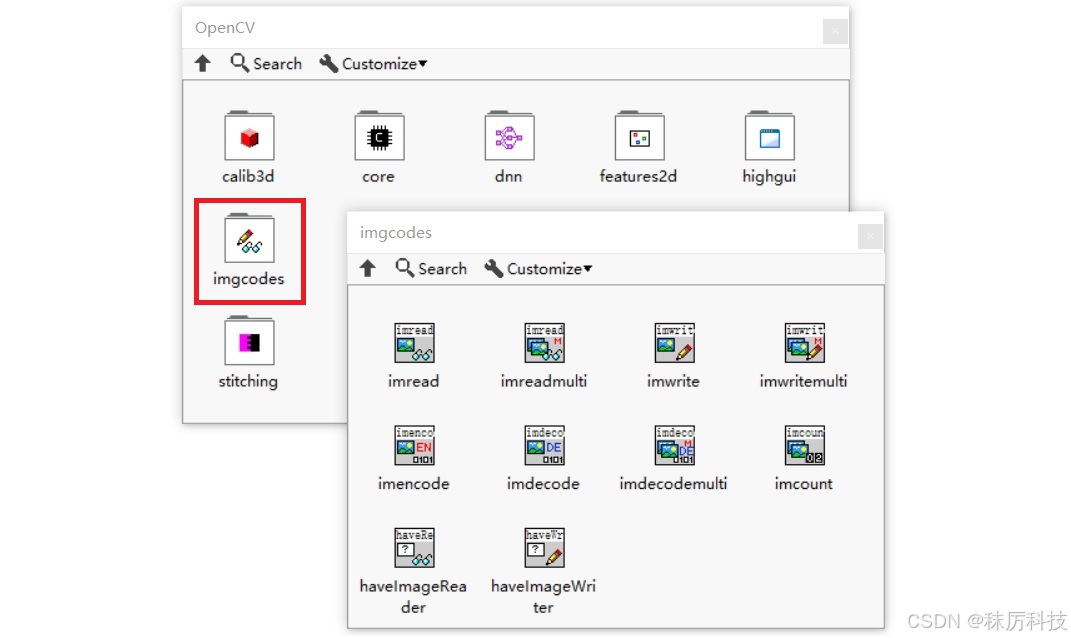This screenshot has width=1071, height=638.
Task: Open the dnn subpalette folder
Action: coord(509,136)
